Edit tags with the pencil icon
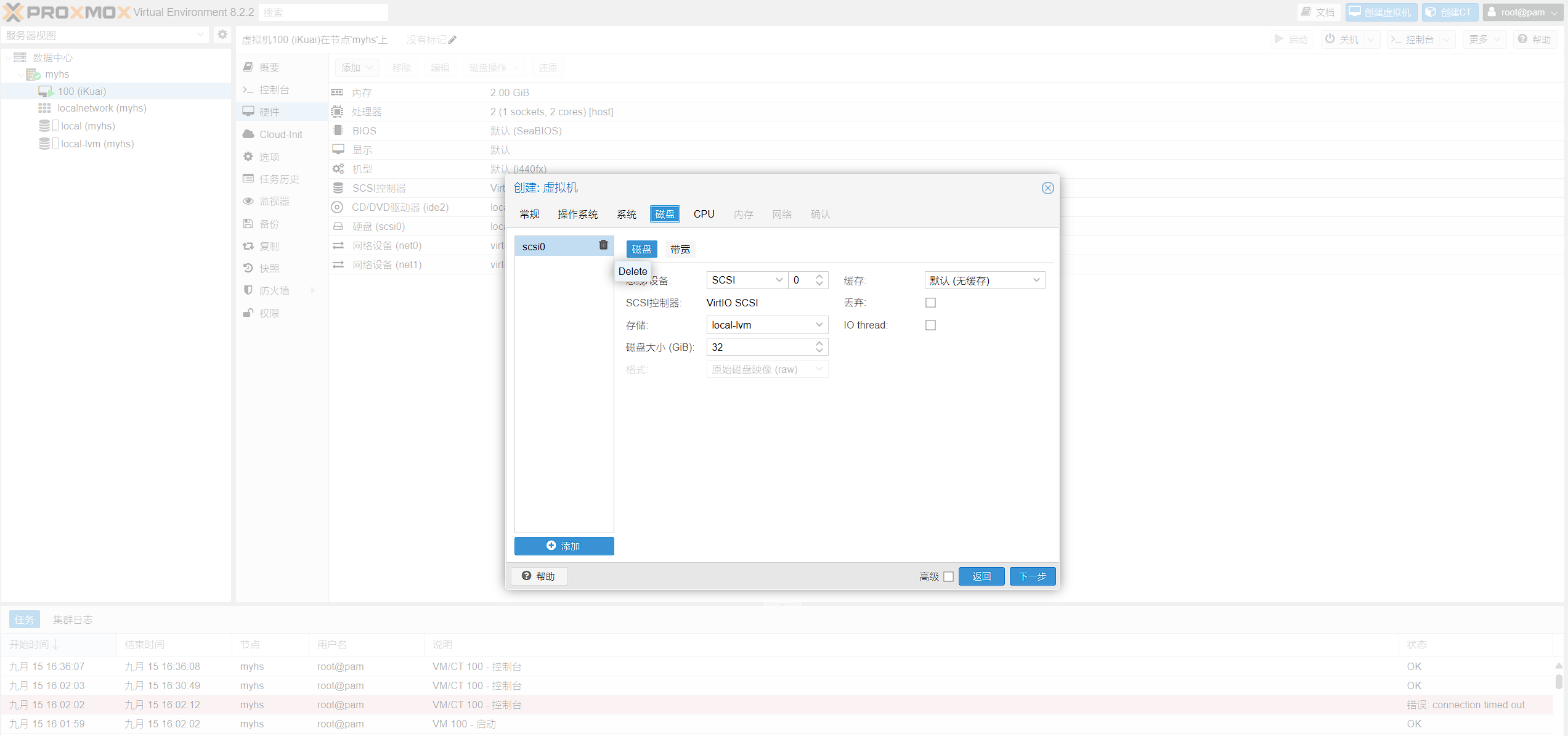The height and width of the screenshot is (736, 1568). (452, 40)
